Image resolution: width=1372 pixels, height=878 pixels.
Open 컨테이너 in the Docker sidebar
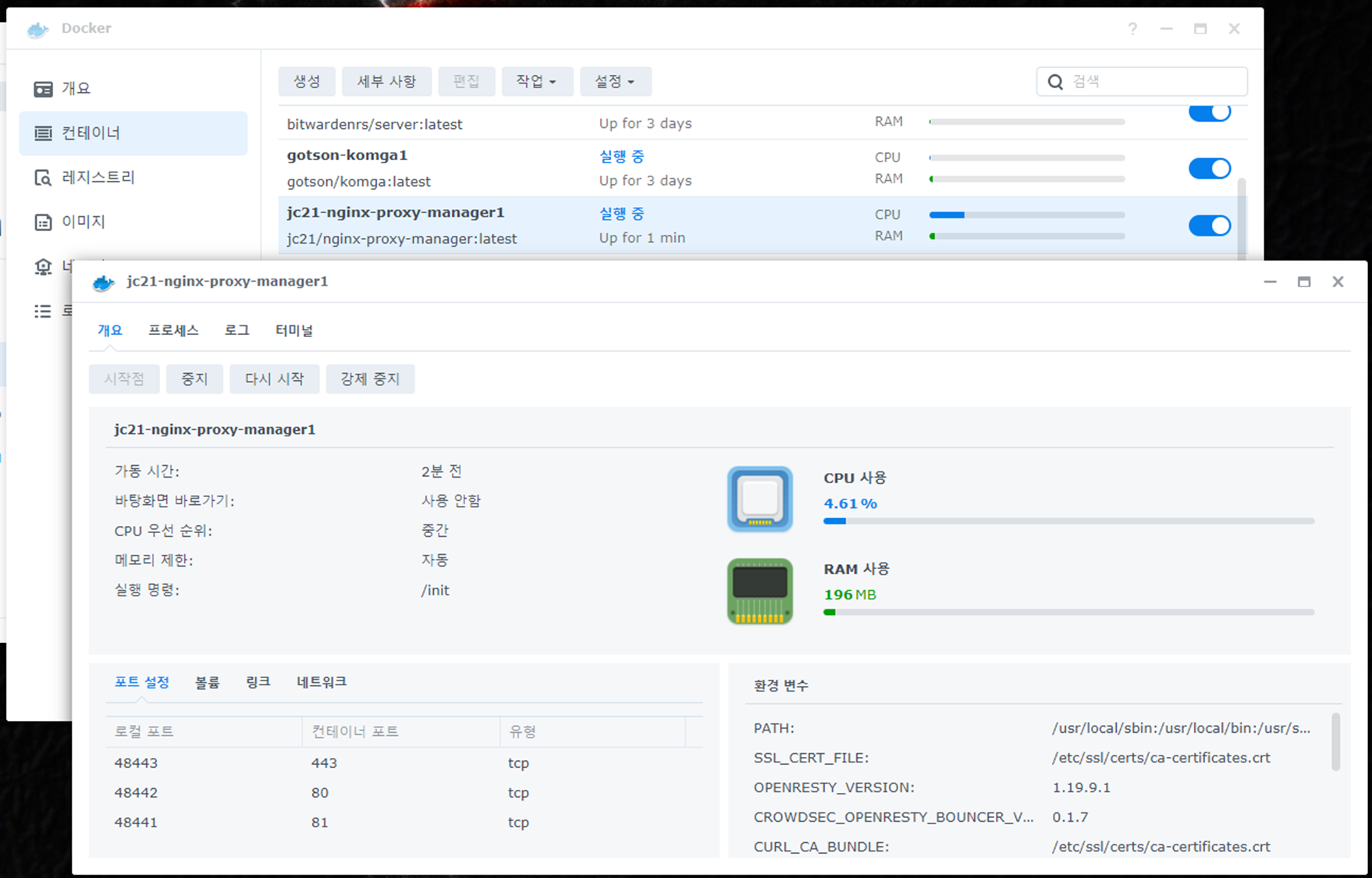click(x=133, y=133)
